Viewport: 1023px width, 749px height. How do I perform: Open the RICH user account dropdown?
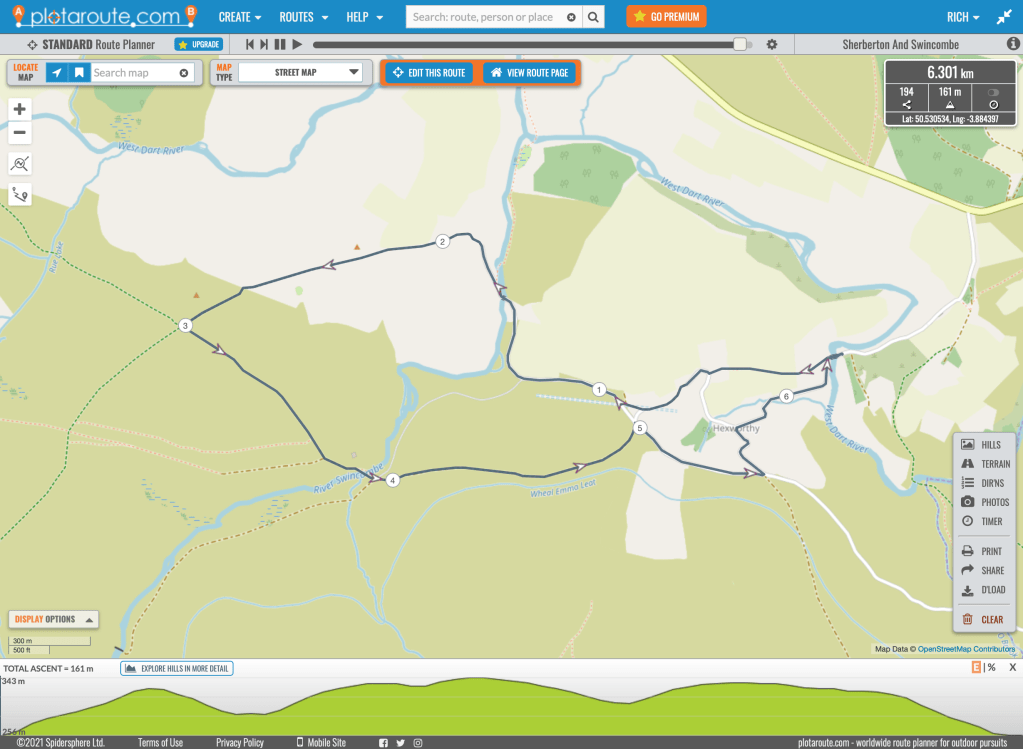coord(963,17)
